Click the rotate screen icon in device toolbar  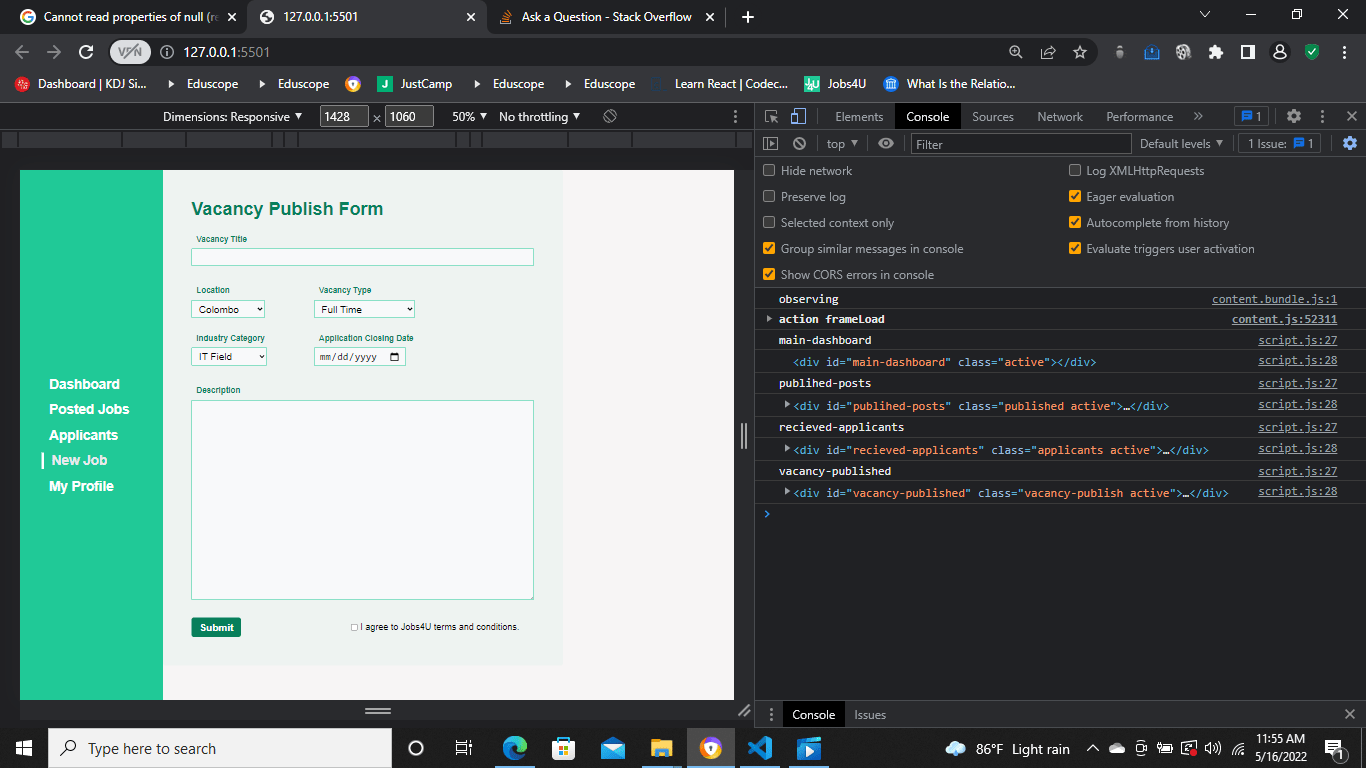tap(609, 116)
